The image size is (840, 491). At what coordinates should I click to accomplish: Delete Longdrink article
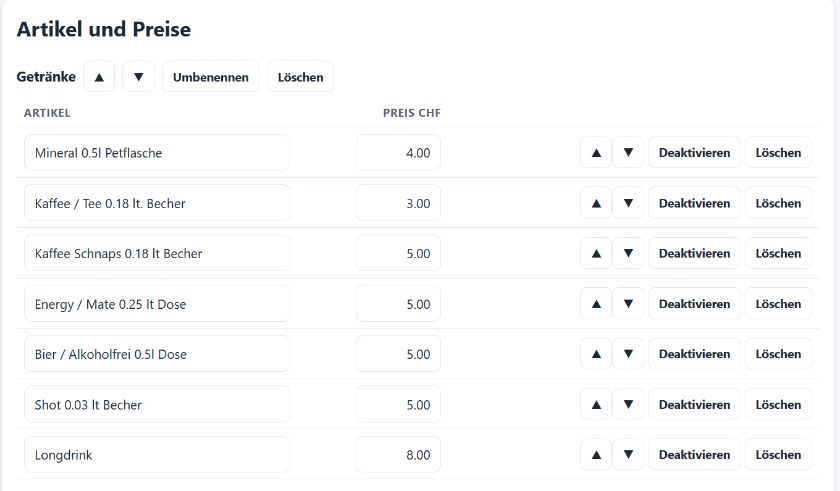point(778,455)
